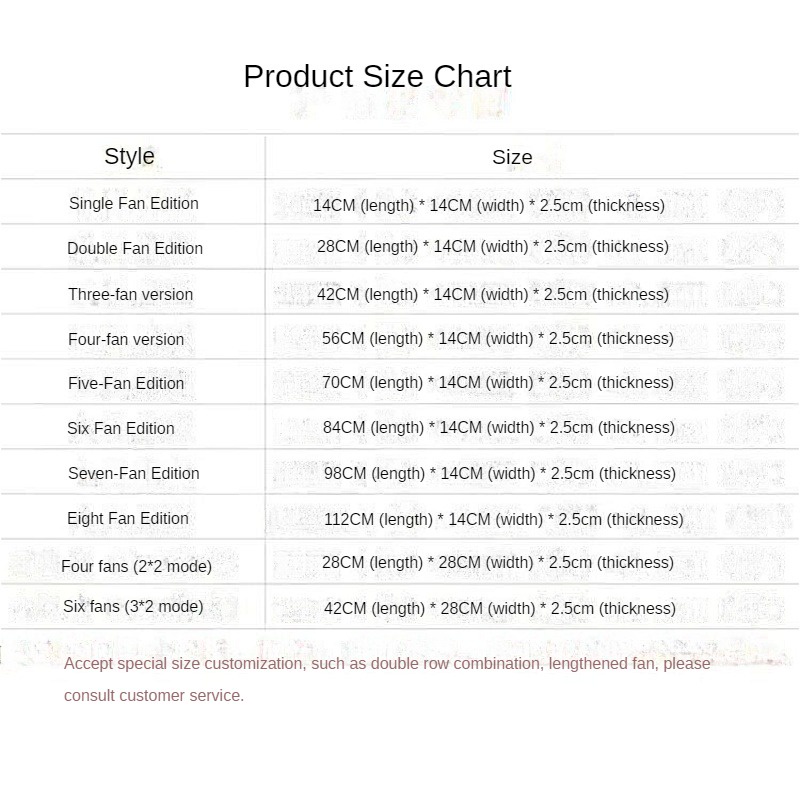Click the Four-fan version label
Viewport: 800px width, 800px height.
(126, 339)
